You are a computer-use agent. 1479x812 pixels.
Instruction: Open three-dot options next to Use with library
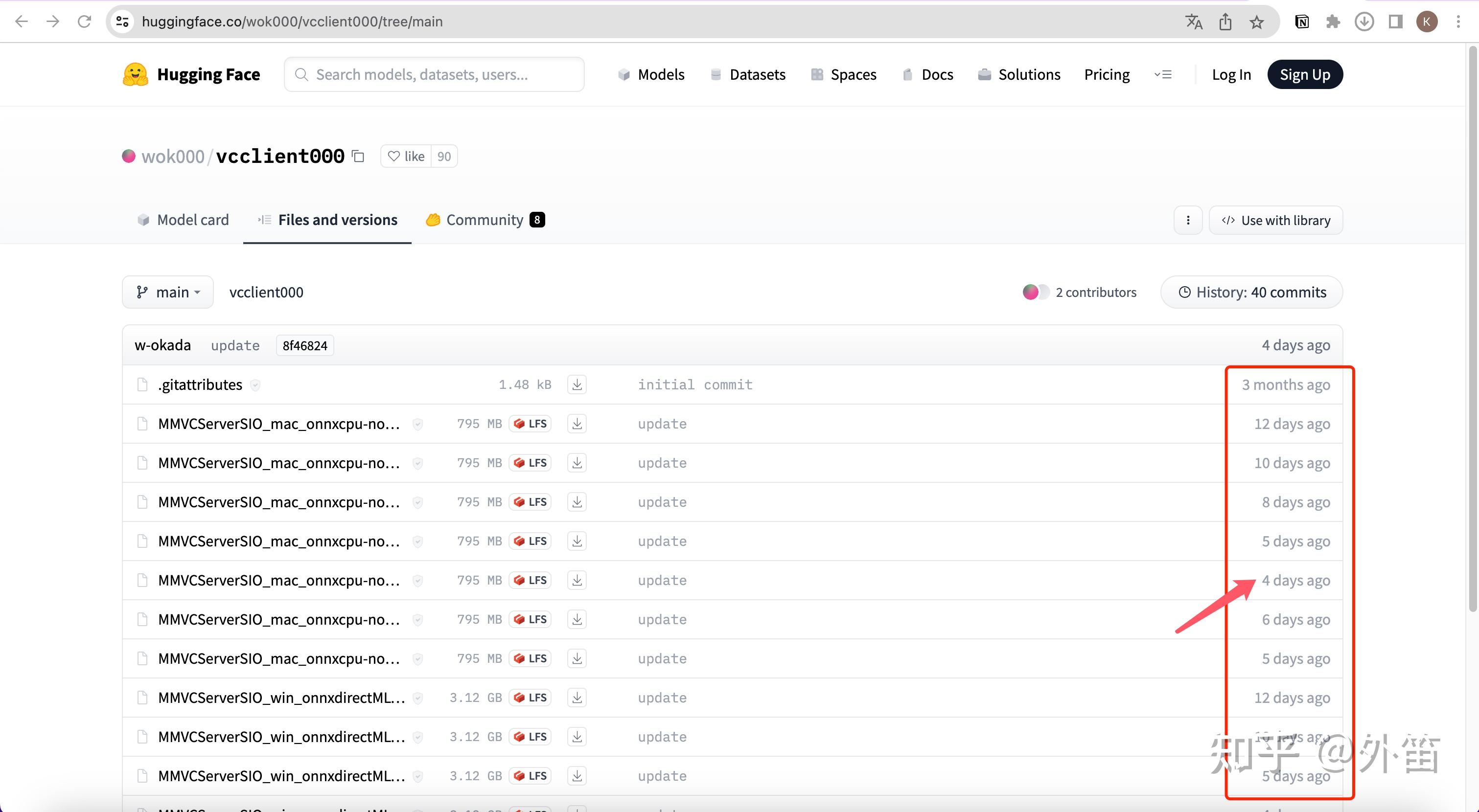[1188, 220]
